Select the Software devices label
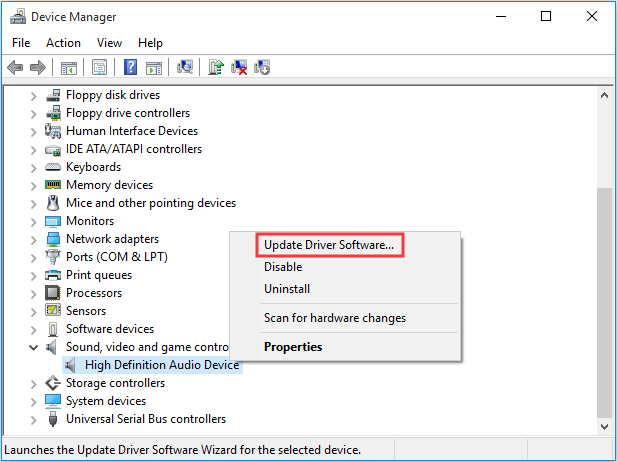 point(110,329)
